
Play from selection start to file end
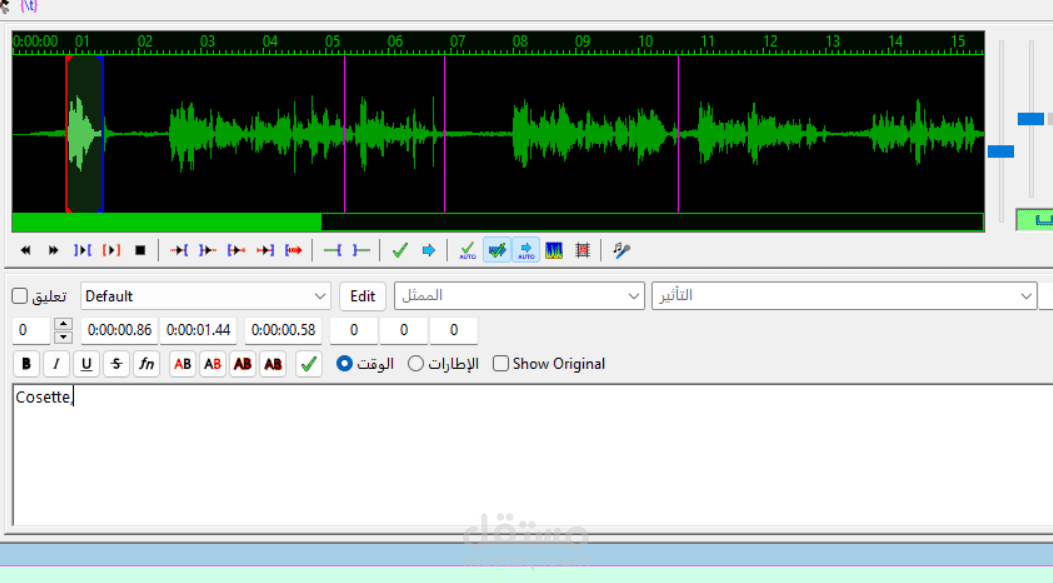click(293, 251)
